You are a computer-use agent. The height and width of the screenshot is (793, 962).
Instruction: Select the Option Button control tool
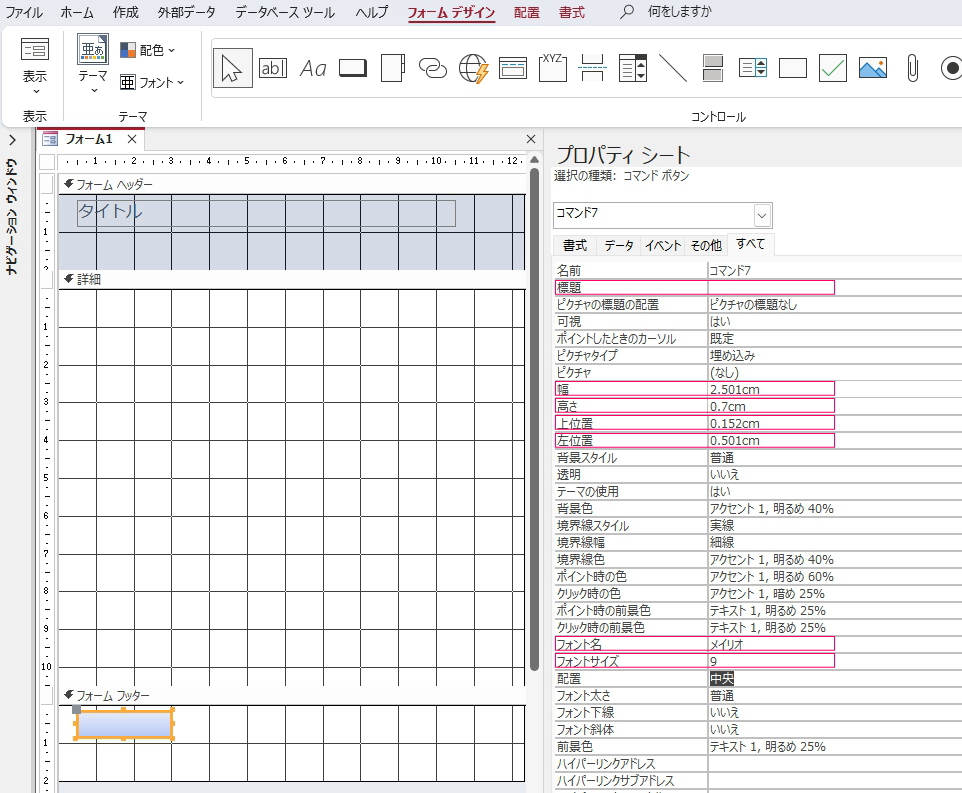(x=950, y=68)
